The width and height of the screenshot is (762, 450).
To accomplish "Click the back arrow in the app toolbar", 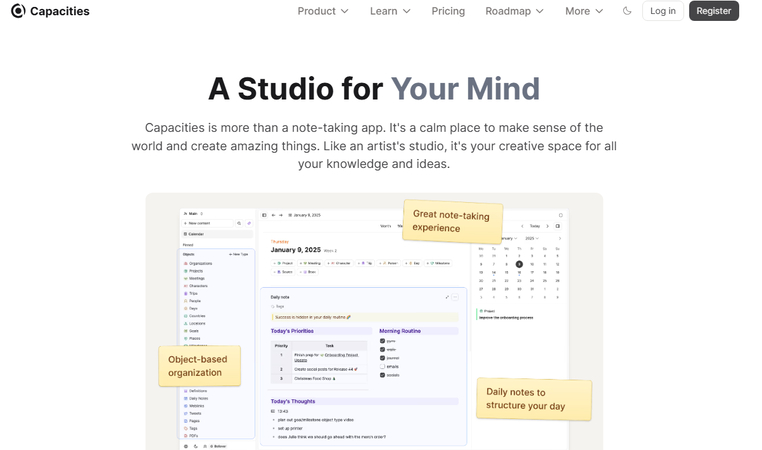I will (273, 215).
